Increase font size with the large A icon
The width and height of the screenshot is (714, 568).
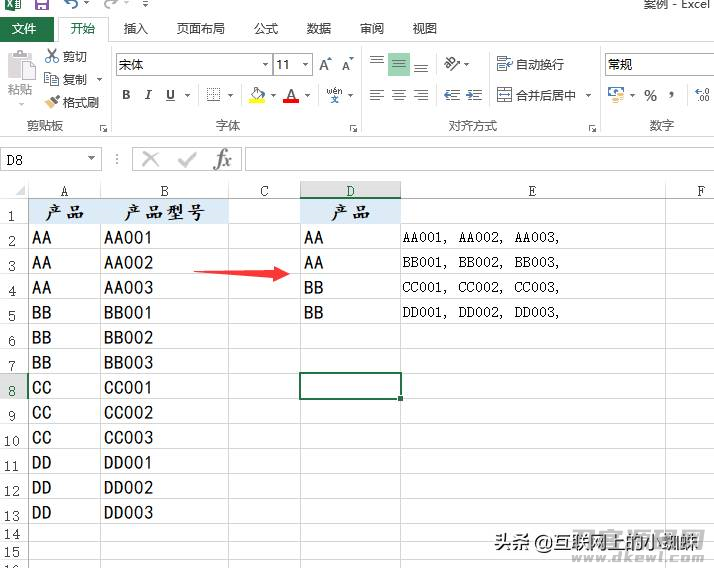[325, 65]
